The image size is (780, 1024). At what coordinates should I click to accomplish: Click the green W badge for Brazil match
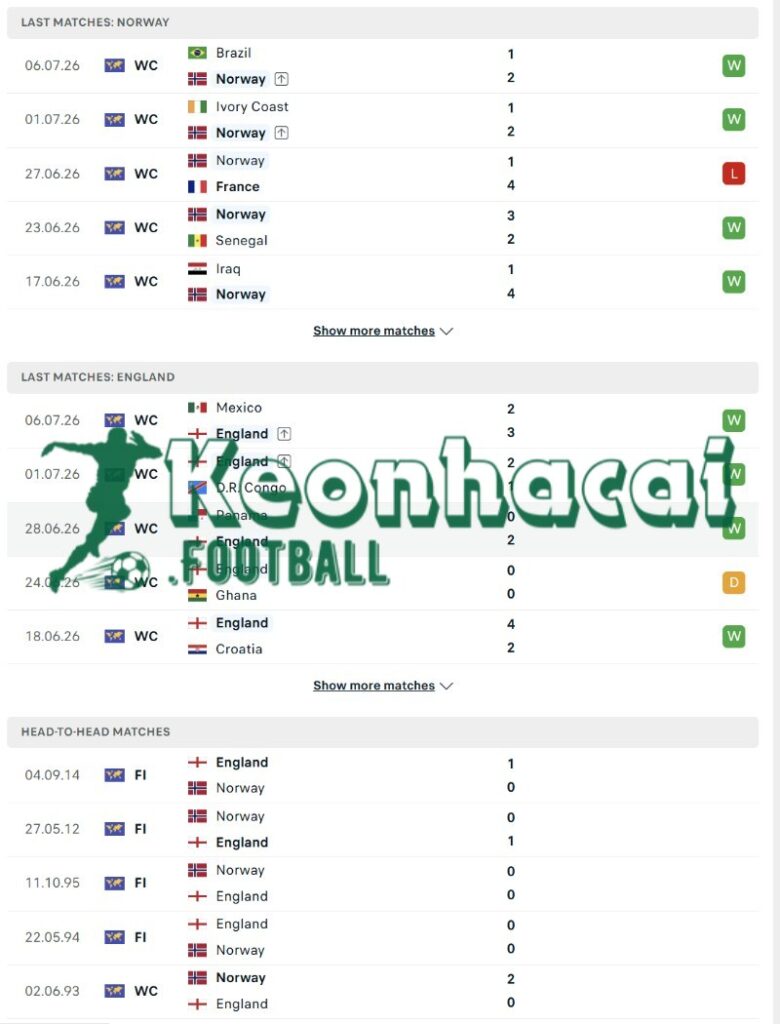coord(734,65)
